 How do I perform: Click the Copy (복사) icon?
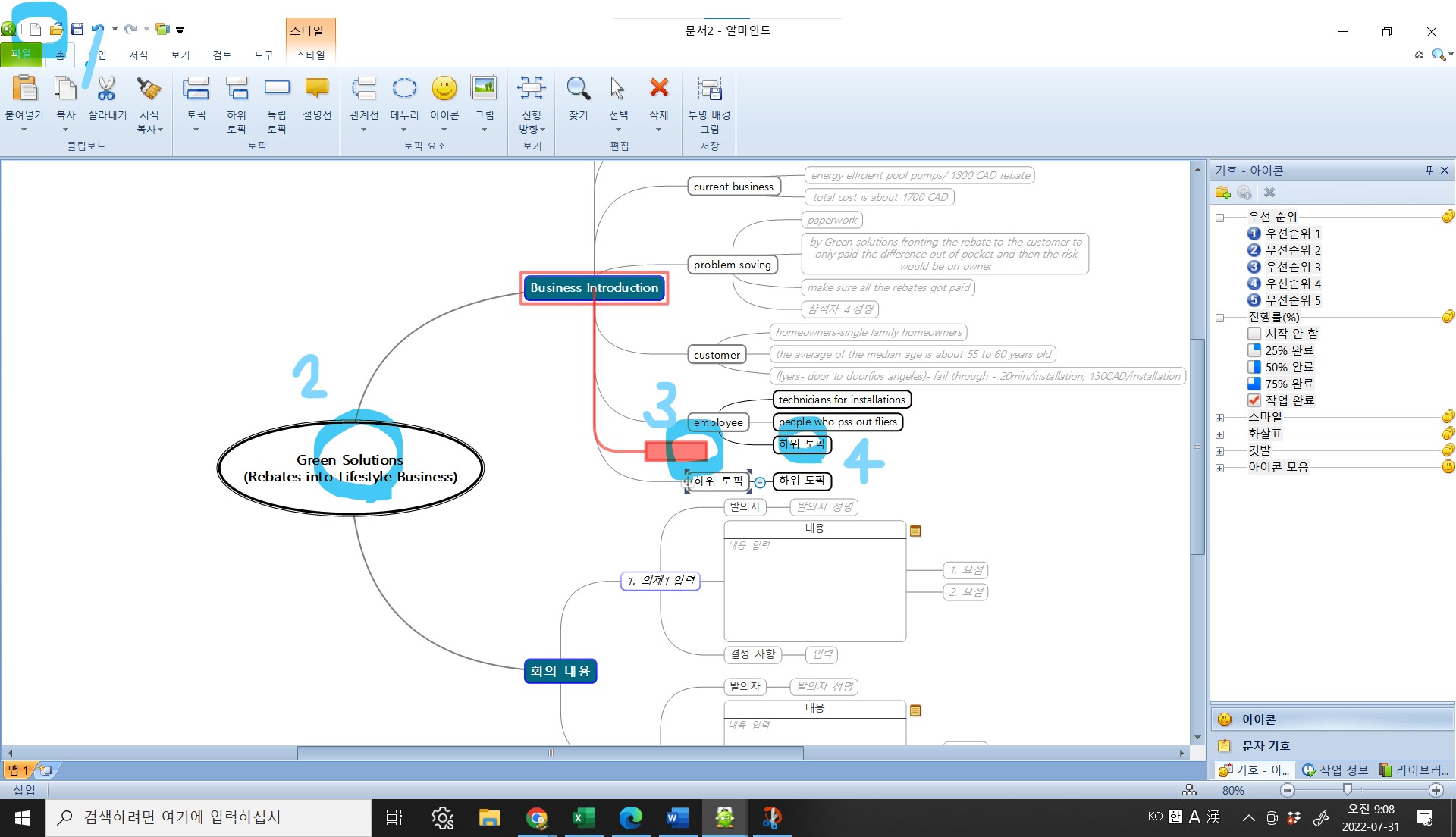pyautogui.click(x=65, y=89)
